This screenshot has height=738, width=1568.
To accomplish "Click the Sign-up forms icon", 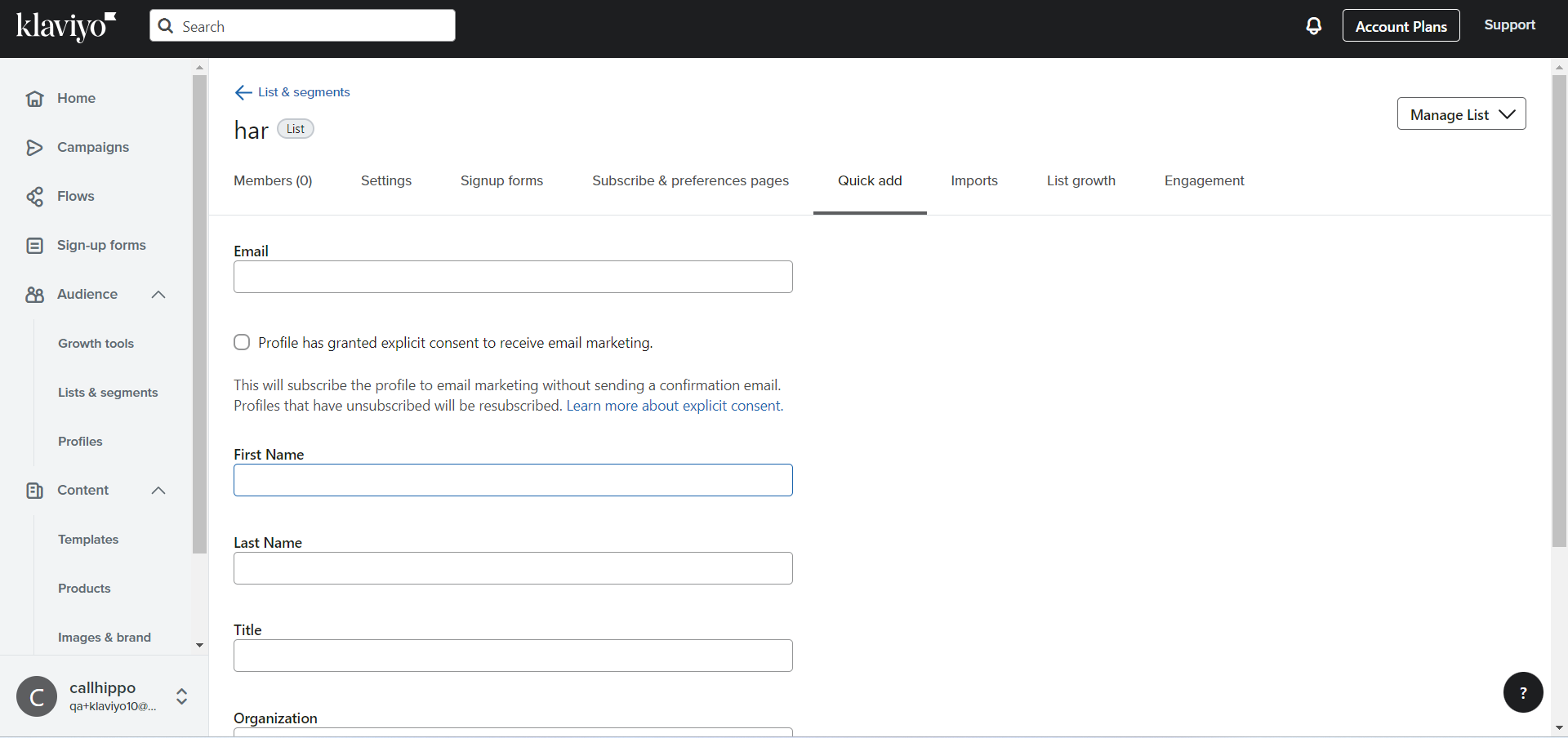I will coord(34,245).
